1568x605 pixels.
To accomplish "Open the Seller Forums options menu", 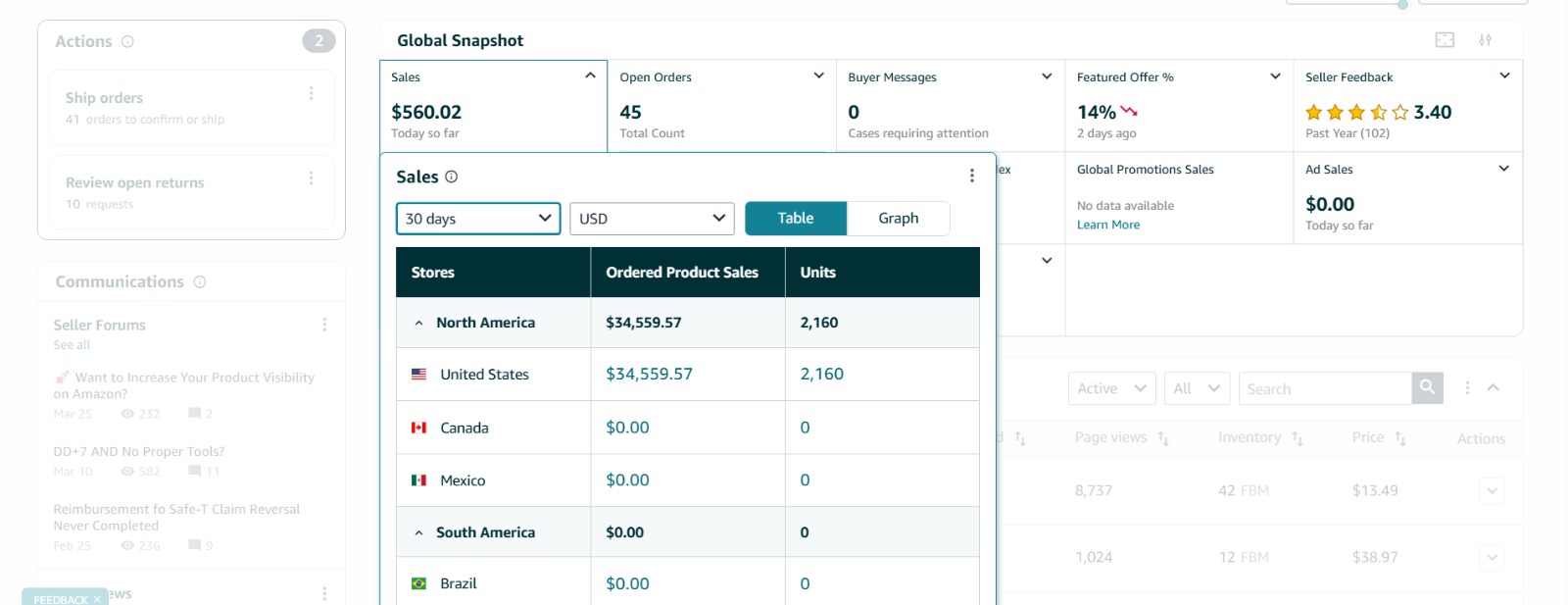I will [x=324, y=325].
